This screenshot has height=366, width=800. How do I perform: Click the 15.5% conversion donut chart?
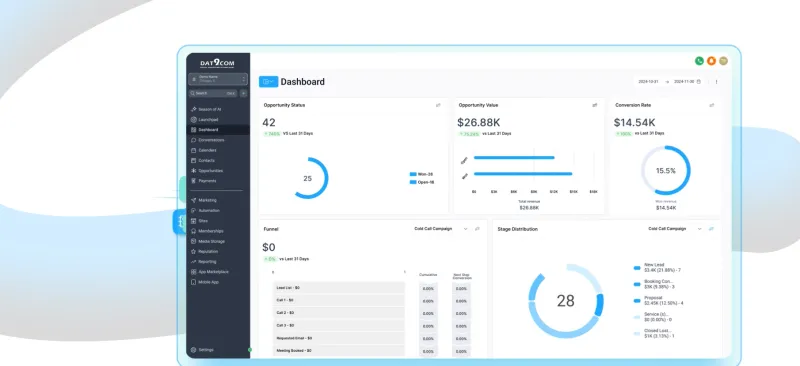(665, 170)
